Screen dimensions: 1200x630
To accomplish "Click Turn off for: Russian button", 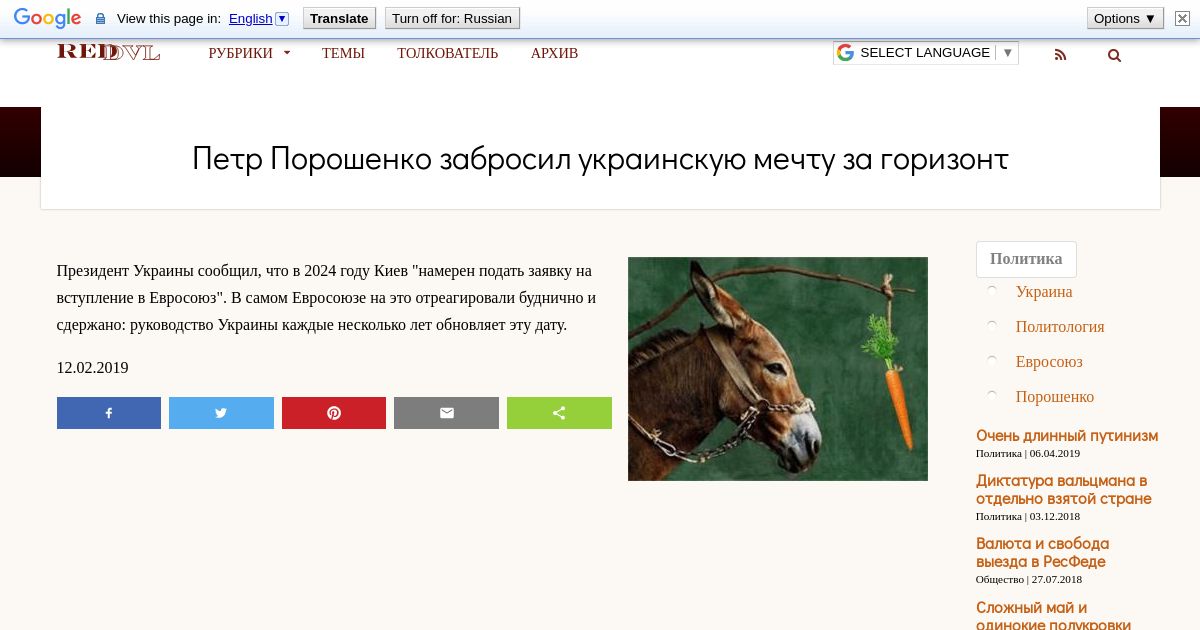I will [x=452, y=18].
